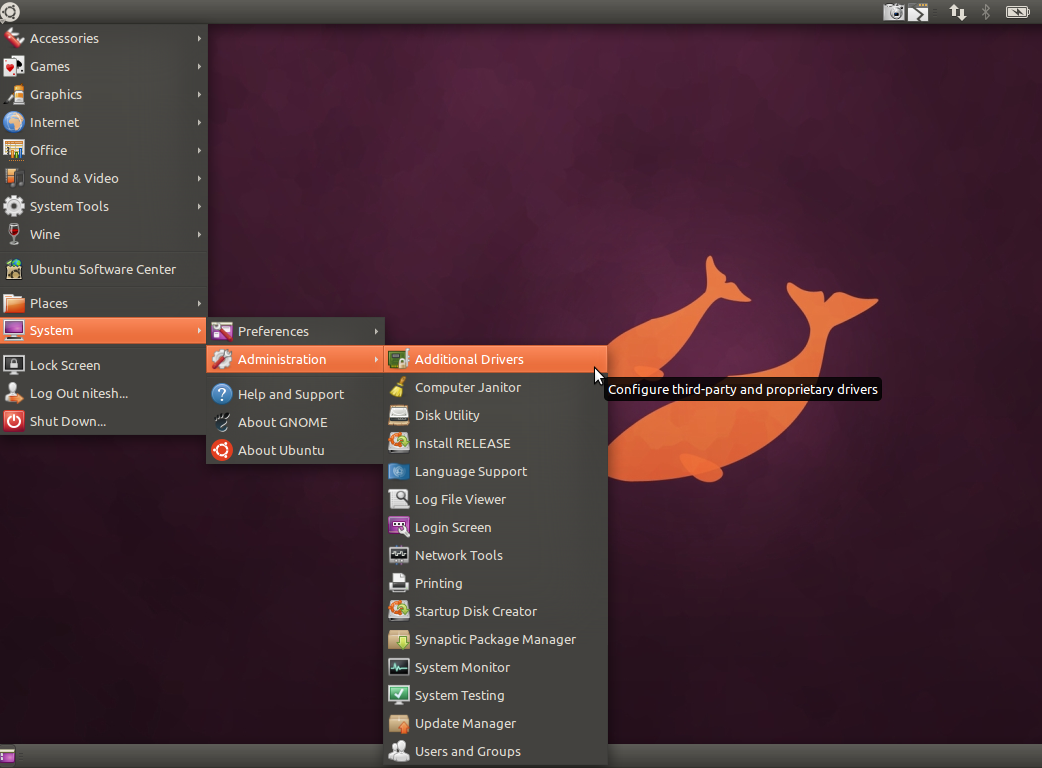Open Install RELEASE

(496, 443)
